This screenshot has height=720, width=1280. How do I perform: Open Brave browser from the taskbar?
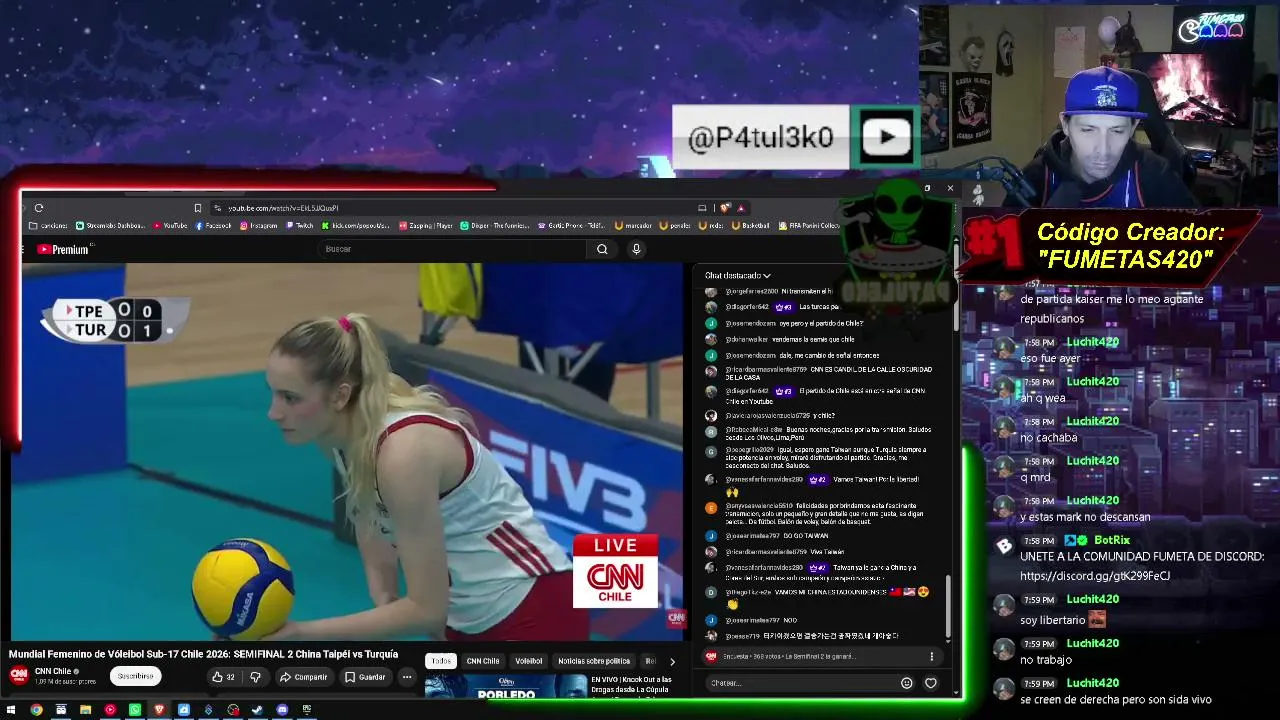point(159,710)
